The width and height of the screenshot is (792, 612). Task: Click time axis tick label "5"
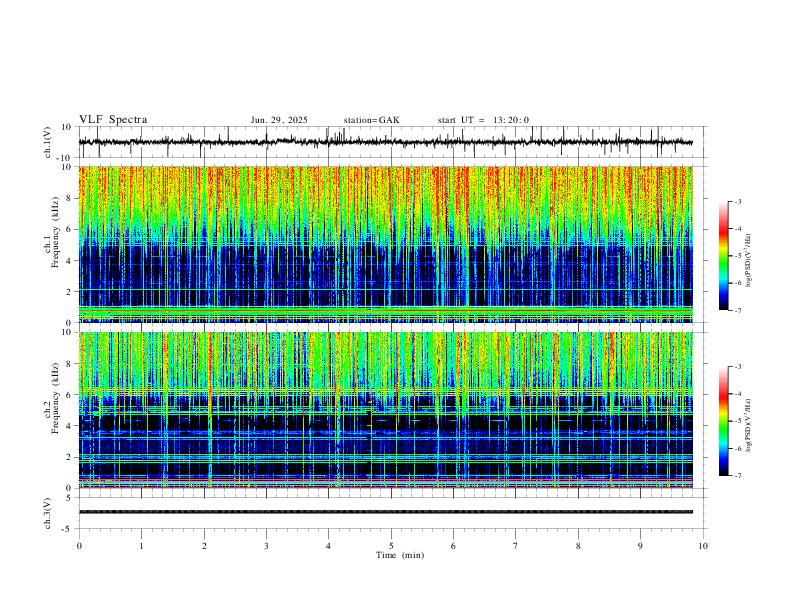click(391, 546)
